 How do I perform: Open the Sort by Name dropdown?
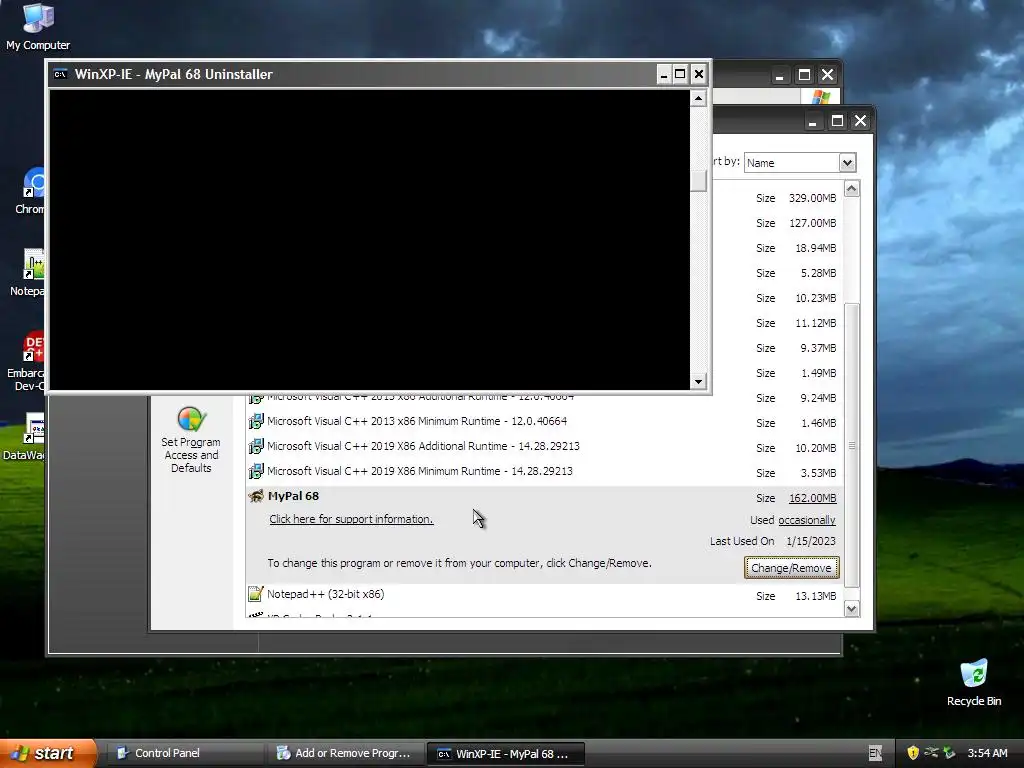847,163
